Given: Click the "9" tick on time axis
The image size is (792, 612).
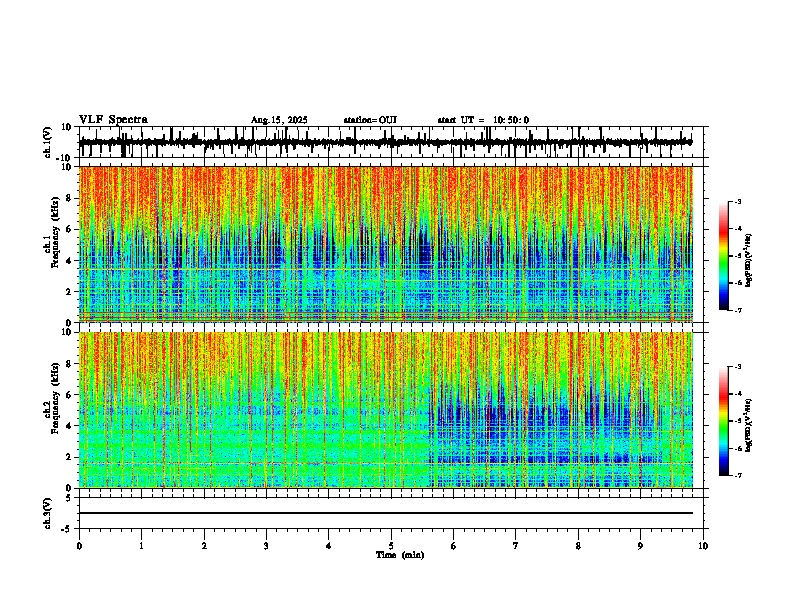Looking at the screenshot, I should tap(640, 546).
